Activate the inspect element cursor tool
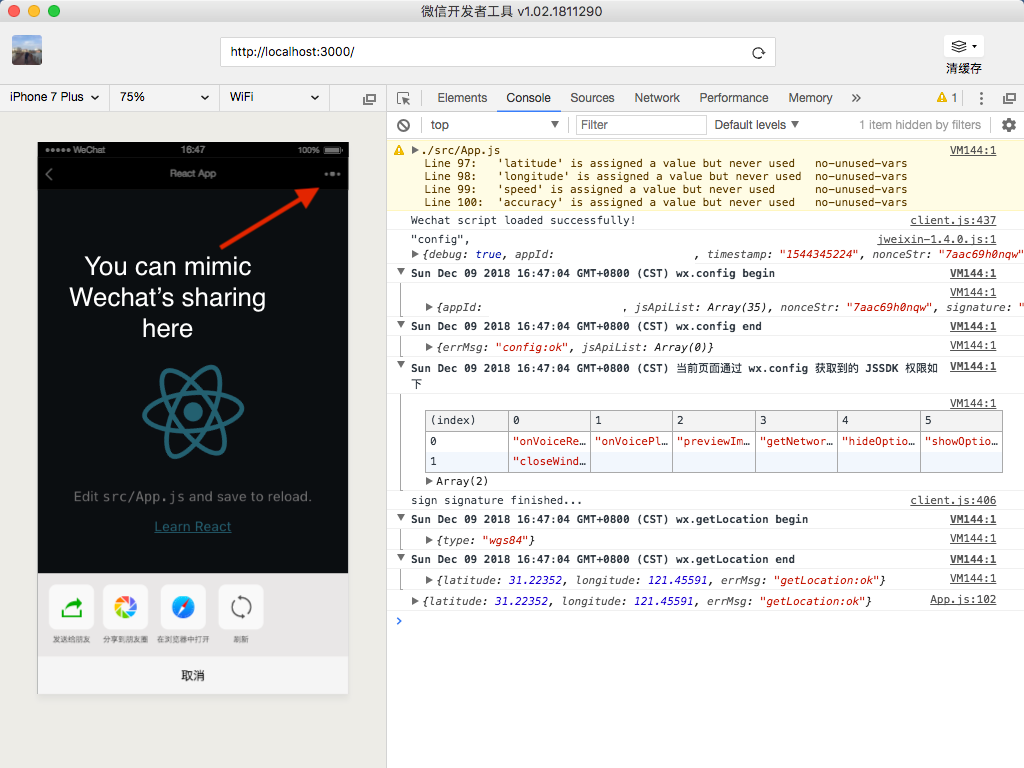This screenshot has height=768, width=1024. (x=405, y=98)
